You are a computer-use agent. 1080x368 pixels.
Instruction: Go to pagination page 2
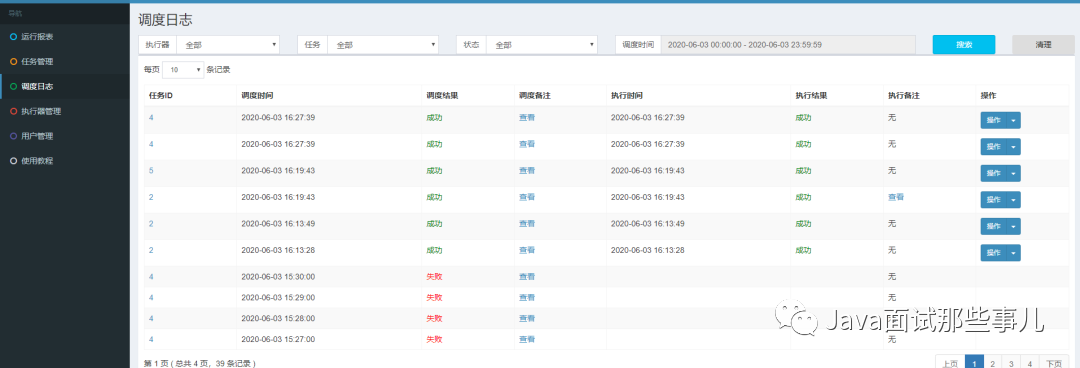pyautogui.click(x=992, y=363)
